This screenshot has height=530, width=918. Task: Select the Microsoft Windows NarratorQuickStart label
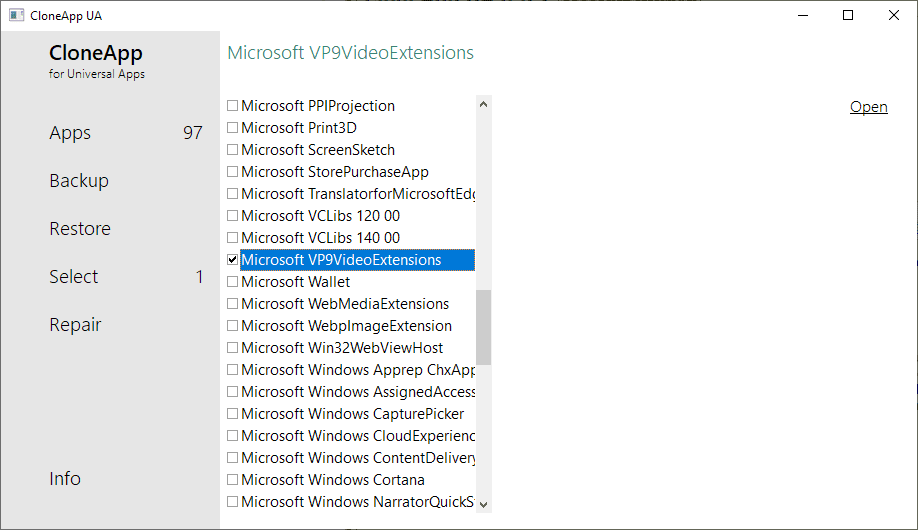[358, 502]
